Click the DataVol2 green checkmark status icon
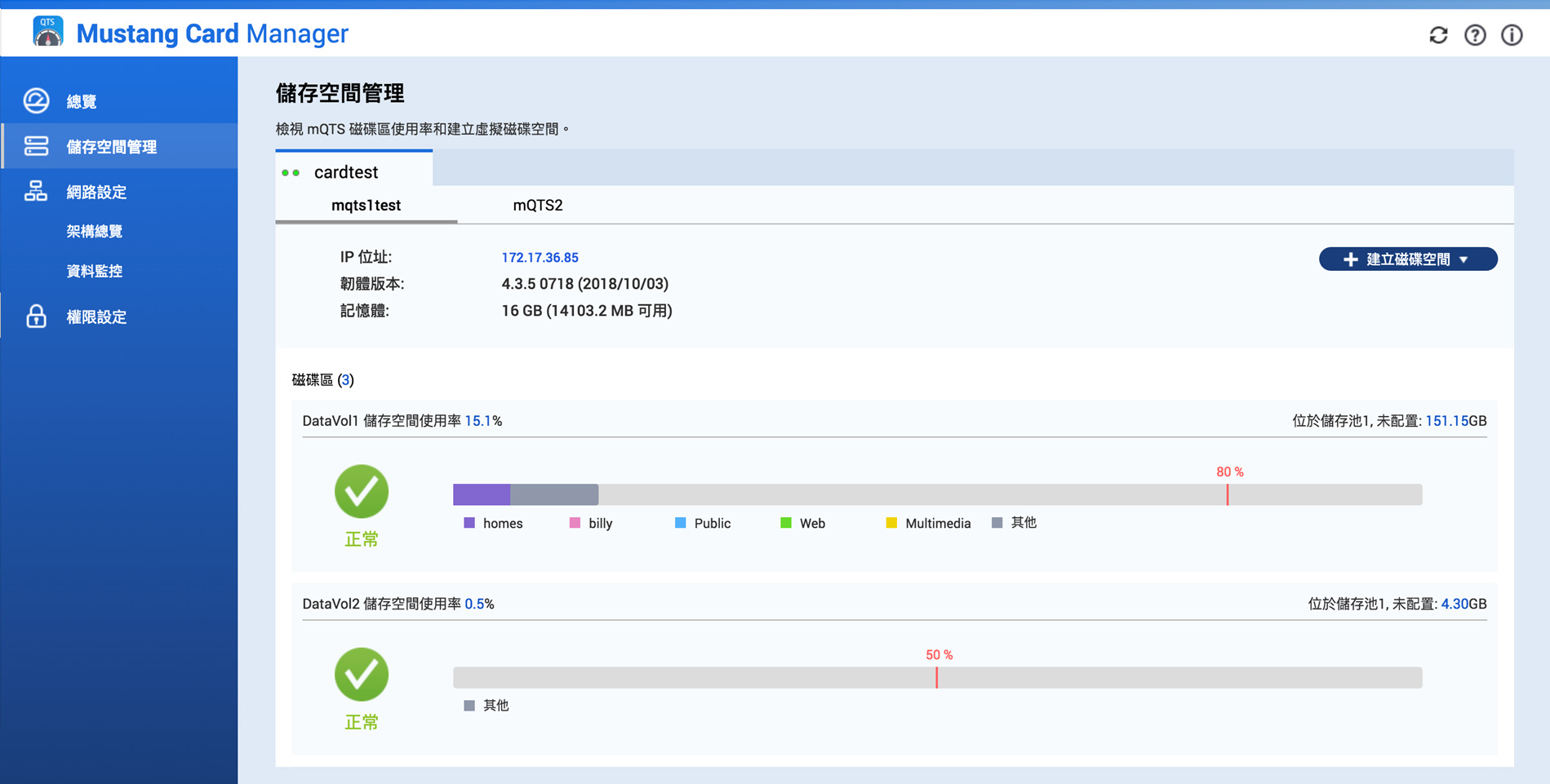The width and height of the screenshot is (1550, 784). click(x=362, y=675)
